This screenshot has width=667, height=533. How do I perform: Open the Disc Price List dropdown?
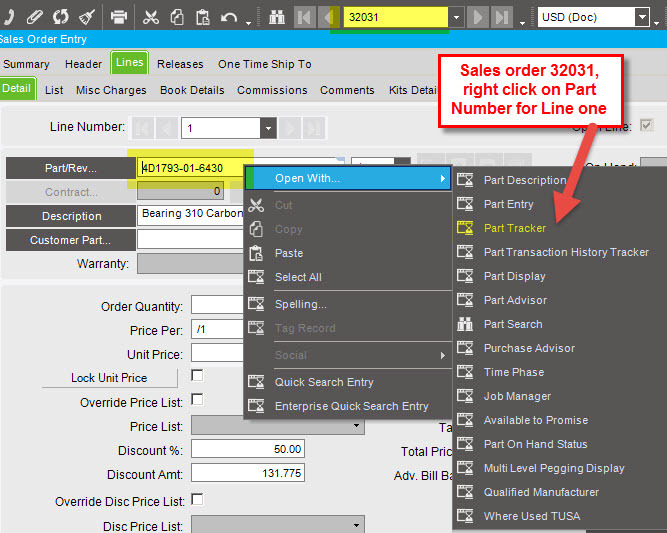coord(356,525)
